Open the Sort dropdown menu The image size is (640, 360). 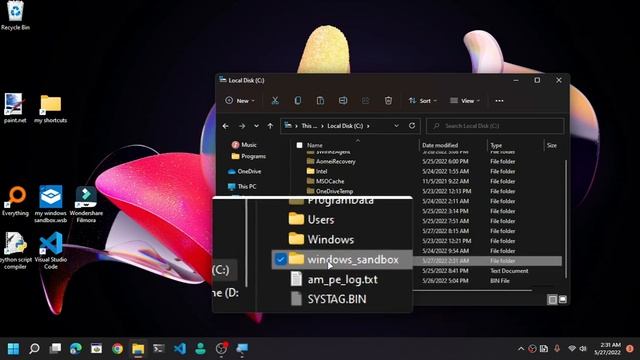(423, 100)
